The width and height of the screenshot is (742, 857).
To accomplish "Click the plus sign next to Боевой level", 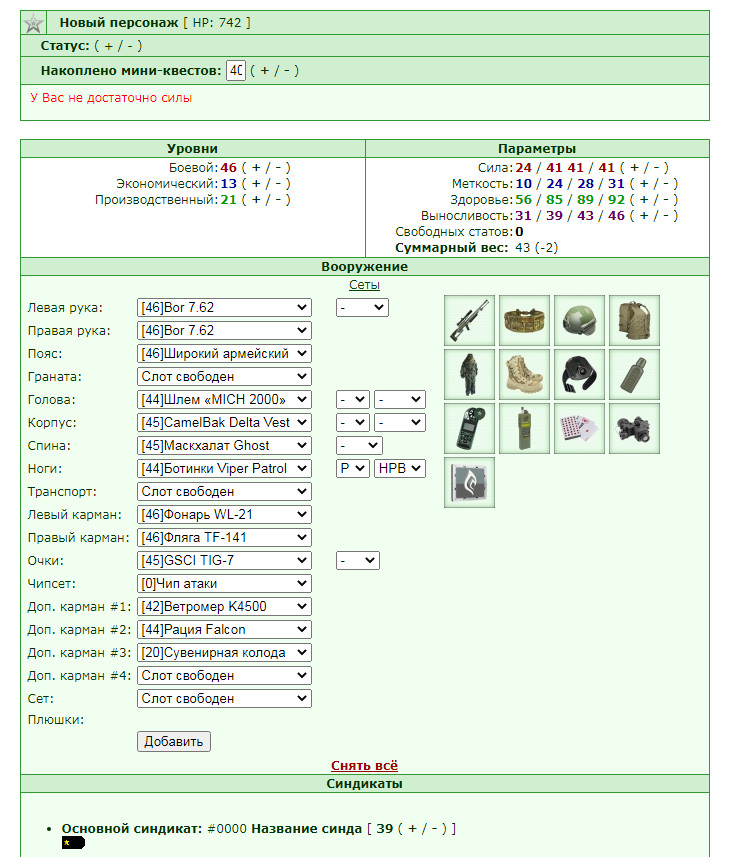I will click(x=256, y=168).
